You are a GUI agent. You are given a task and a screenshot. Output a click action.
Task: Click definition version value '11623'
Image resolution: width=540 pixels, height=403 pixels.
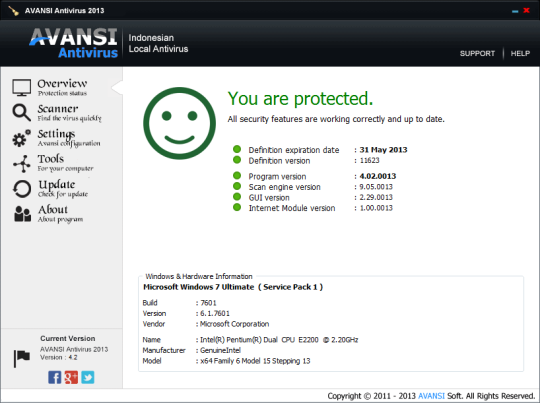pyautogui.click(x=369, y=161)
